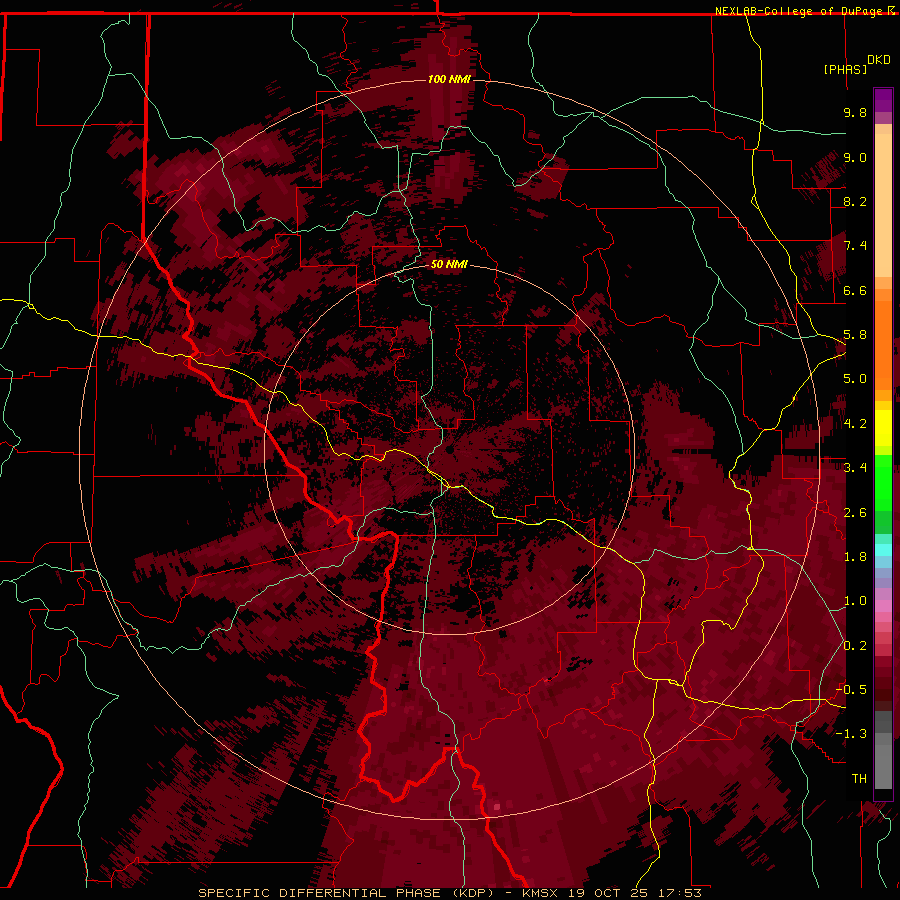900x900 pixels.
Task: Click the 9.0 legend value
Action: tap(855, 157)
